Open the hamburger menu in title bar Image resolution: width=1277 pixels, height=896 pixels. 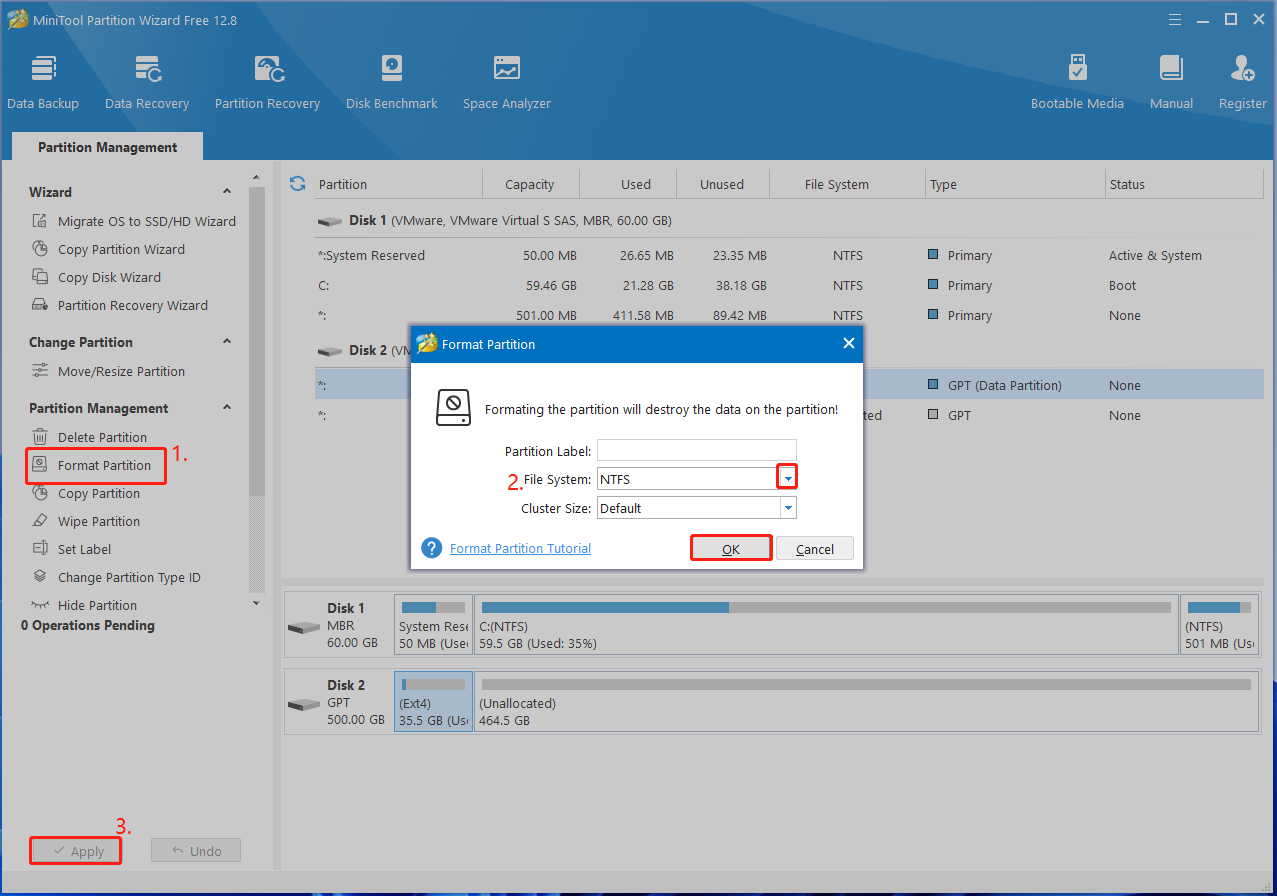coord(1176,19)
